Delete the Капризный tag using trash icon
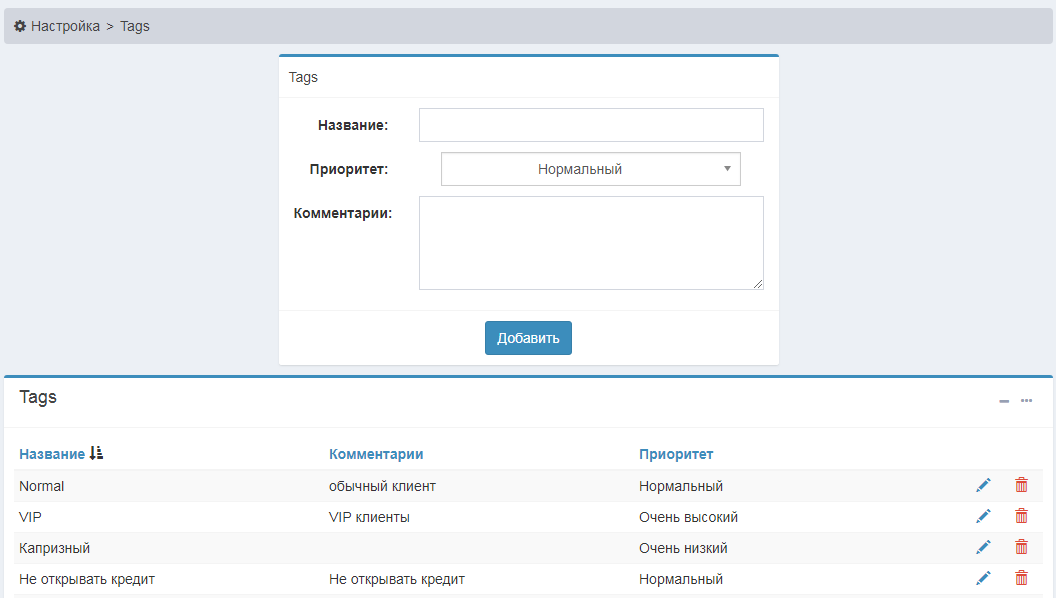The image size is (1056, 598). (1021, 547)
